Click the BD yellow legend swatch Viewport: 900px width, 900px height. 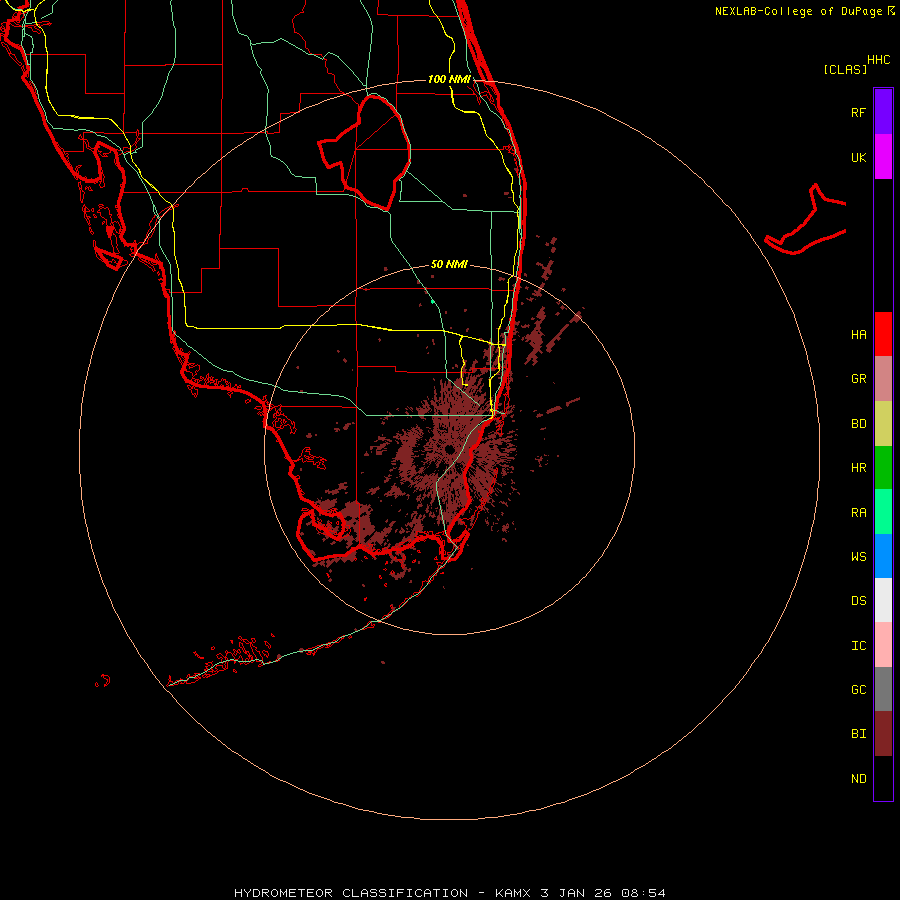click(x=883, y=424)
